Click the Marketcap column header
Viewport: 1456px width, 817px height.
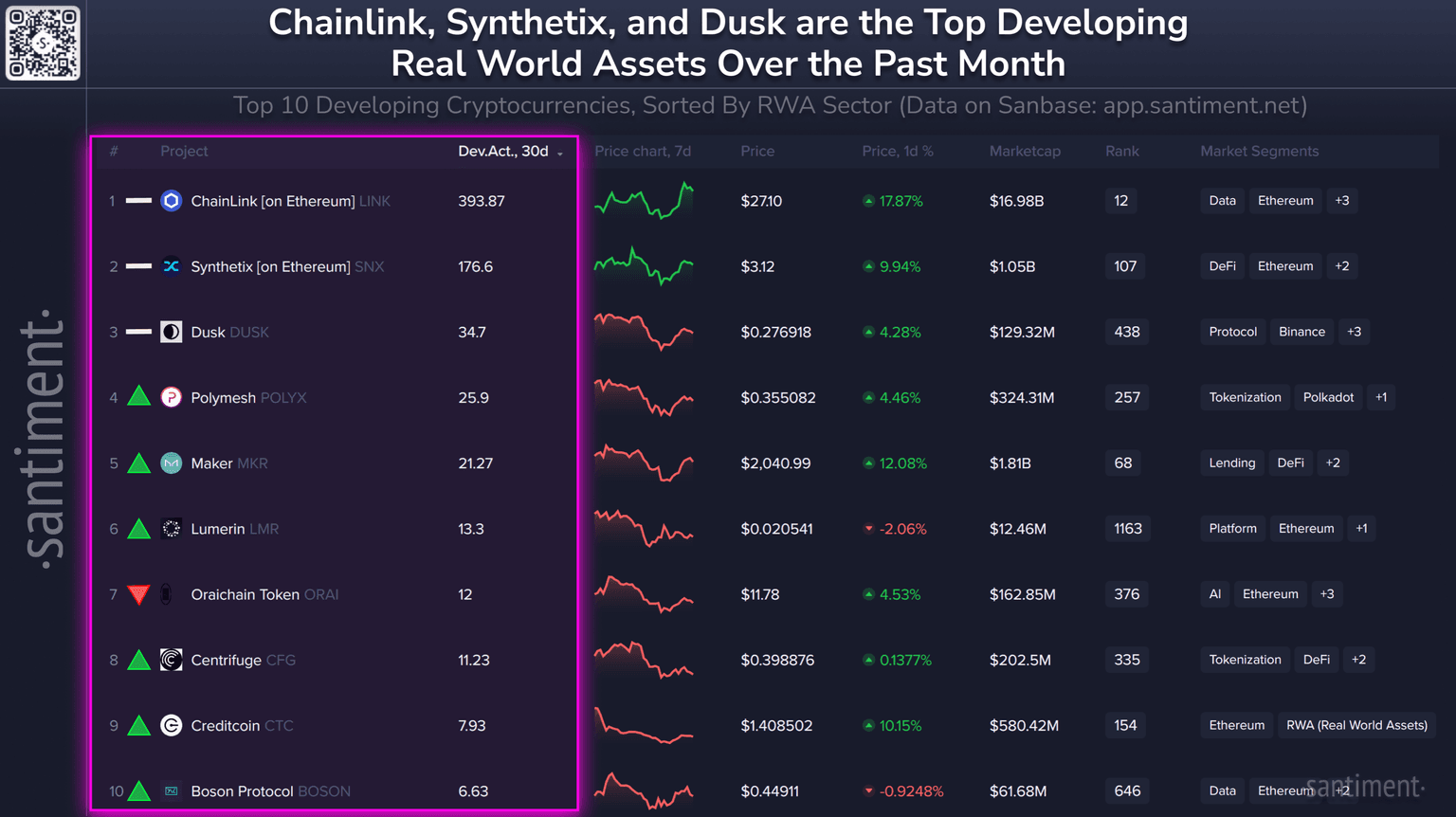[x=1024, y=152]
